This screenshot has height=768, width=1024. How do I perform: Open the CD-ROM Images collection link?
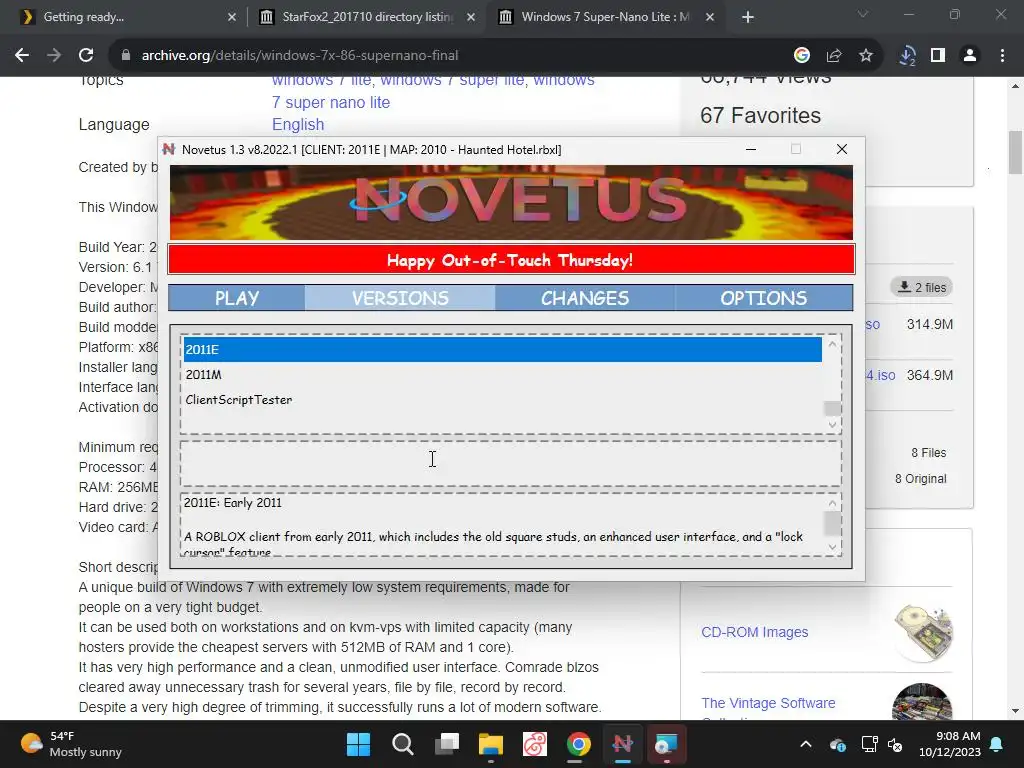[755, 632]
